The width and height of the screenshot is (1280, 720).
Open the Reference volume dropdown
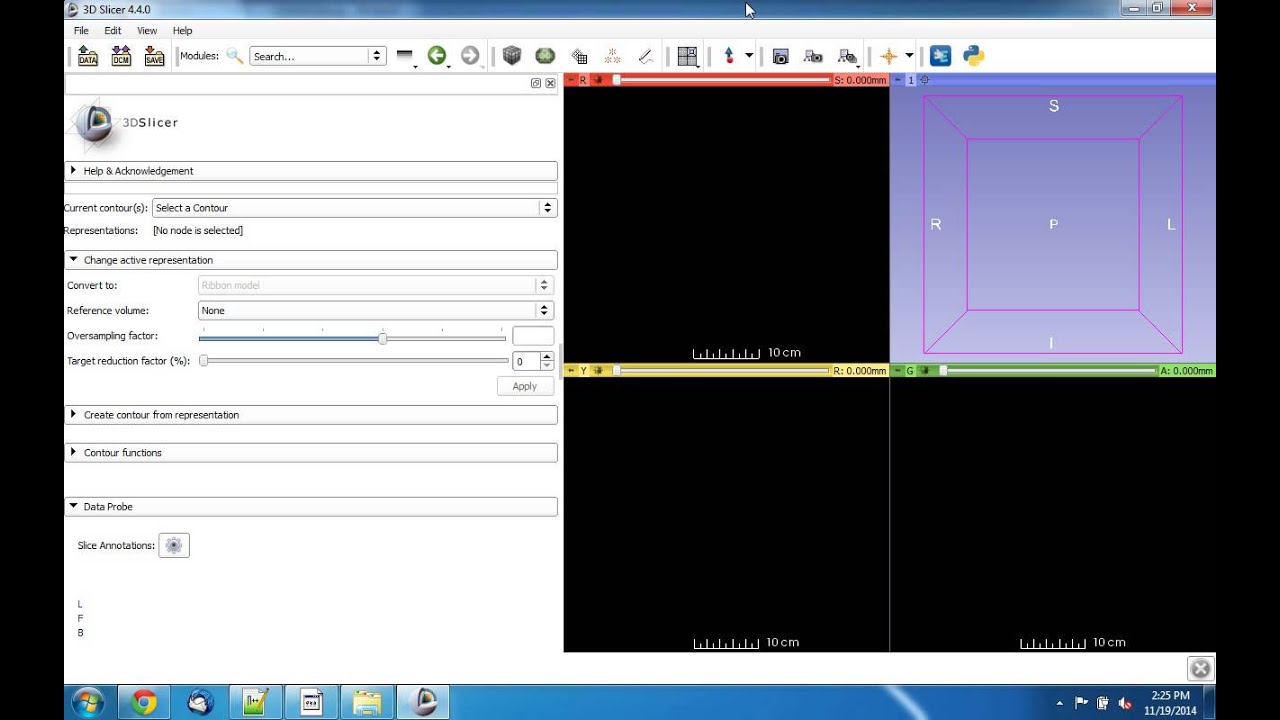pyautogui.click(x=376, y=310)
